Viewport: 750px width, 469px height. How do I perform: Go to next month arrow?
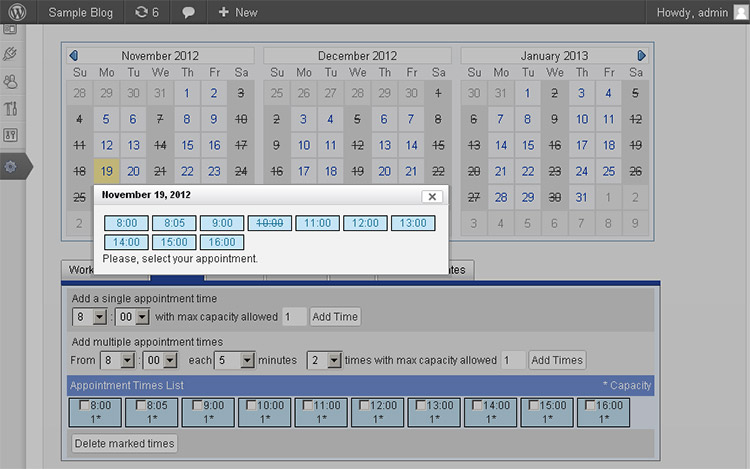641,55
